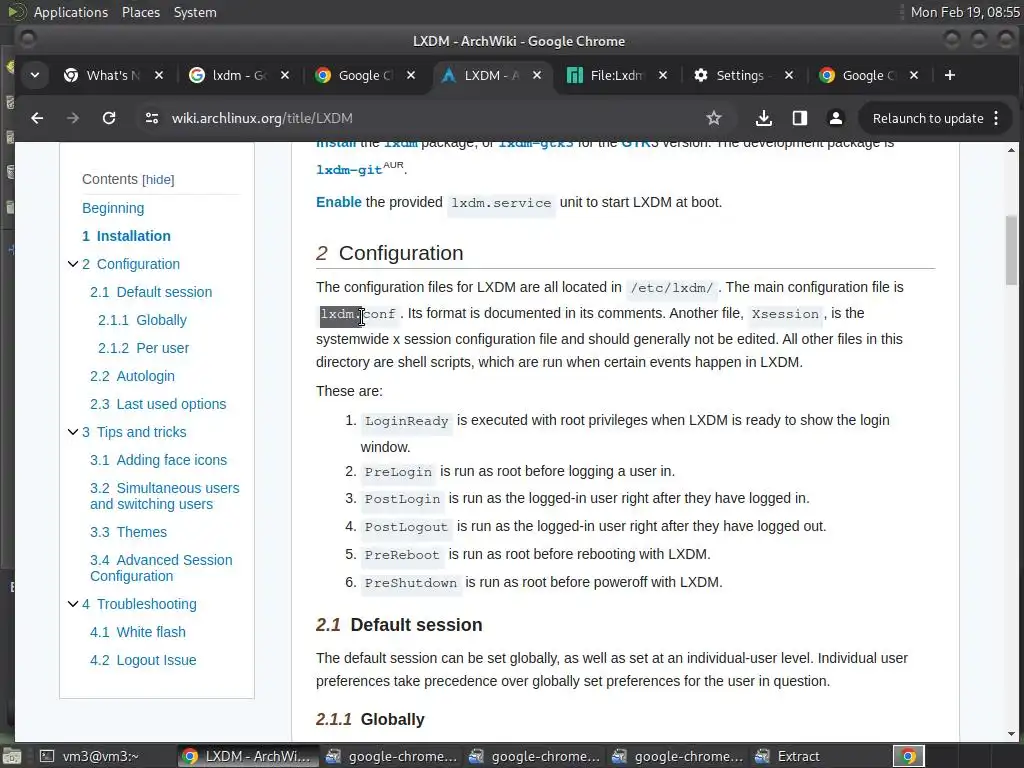Open the Chrome three-dot menu
1024x768 pixels.
(996, 118)
